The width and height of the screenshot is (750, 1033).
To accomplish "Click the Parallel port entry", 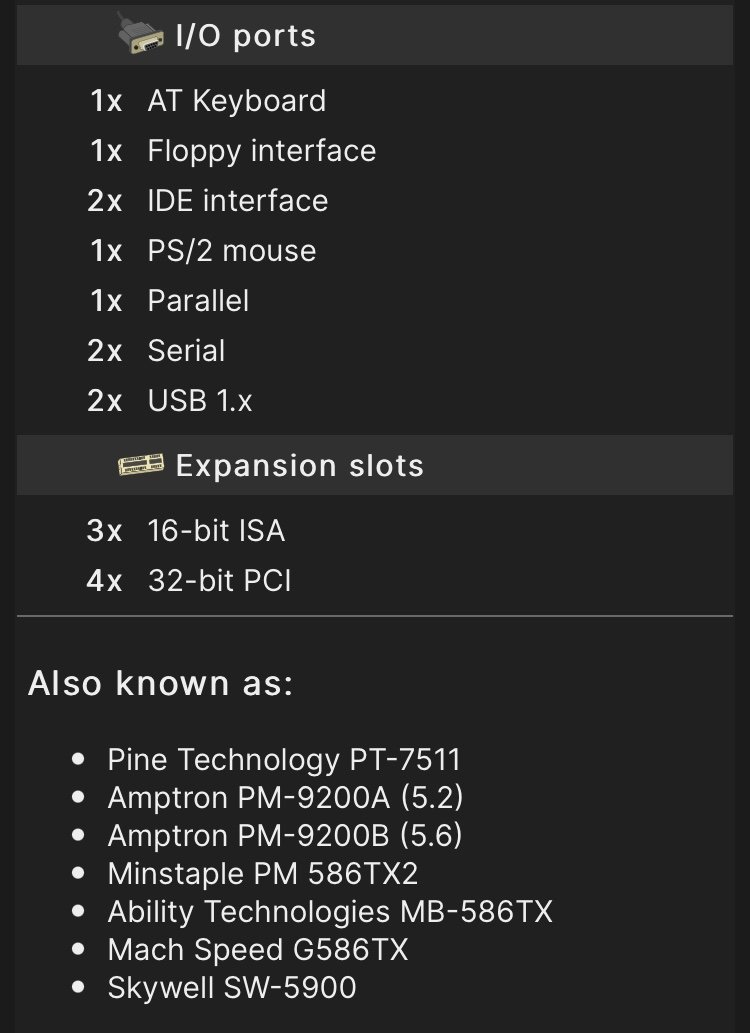I will coord(198,301).
